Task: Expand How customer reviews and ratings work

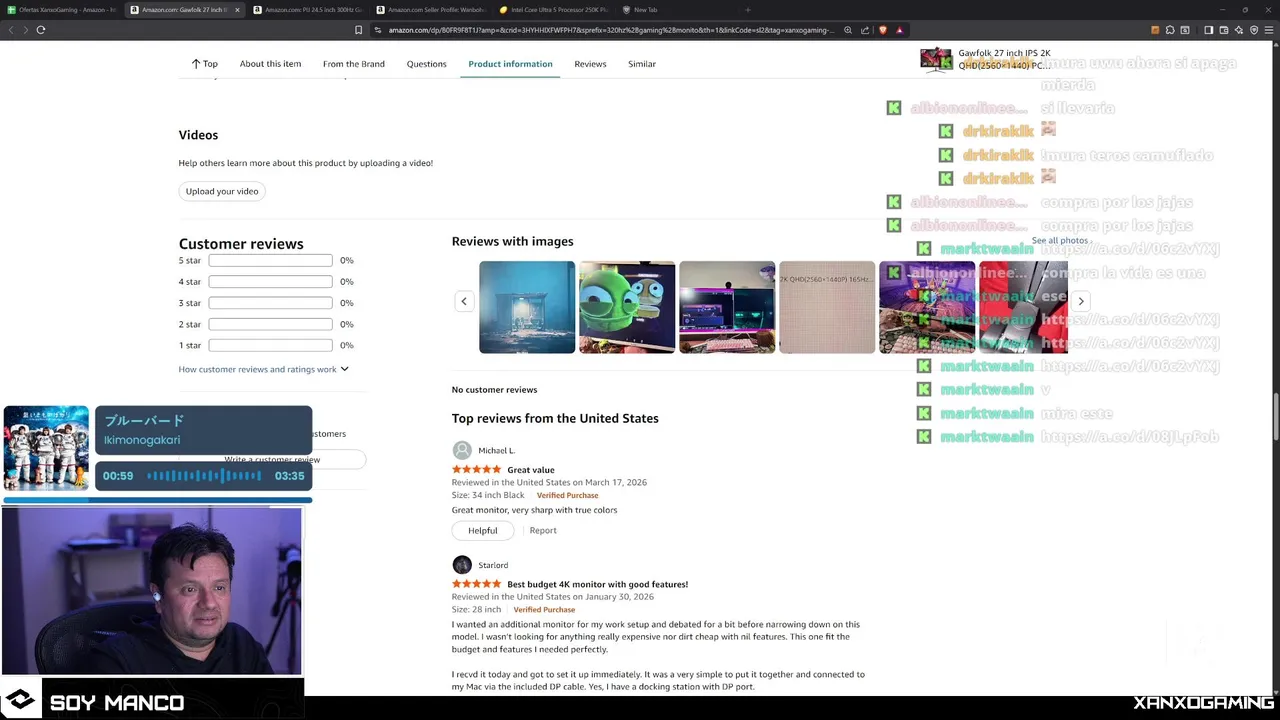Action: tap(263, 369)
